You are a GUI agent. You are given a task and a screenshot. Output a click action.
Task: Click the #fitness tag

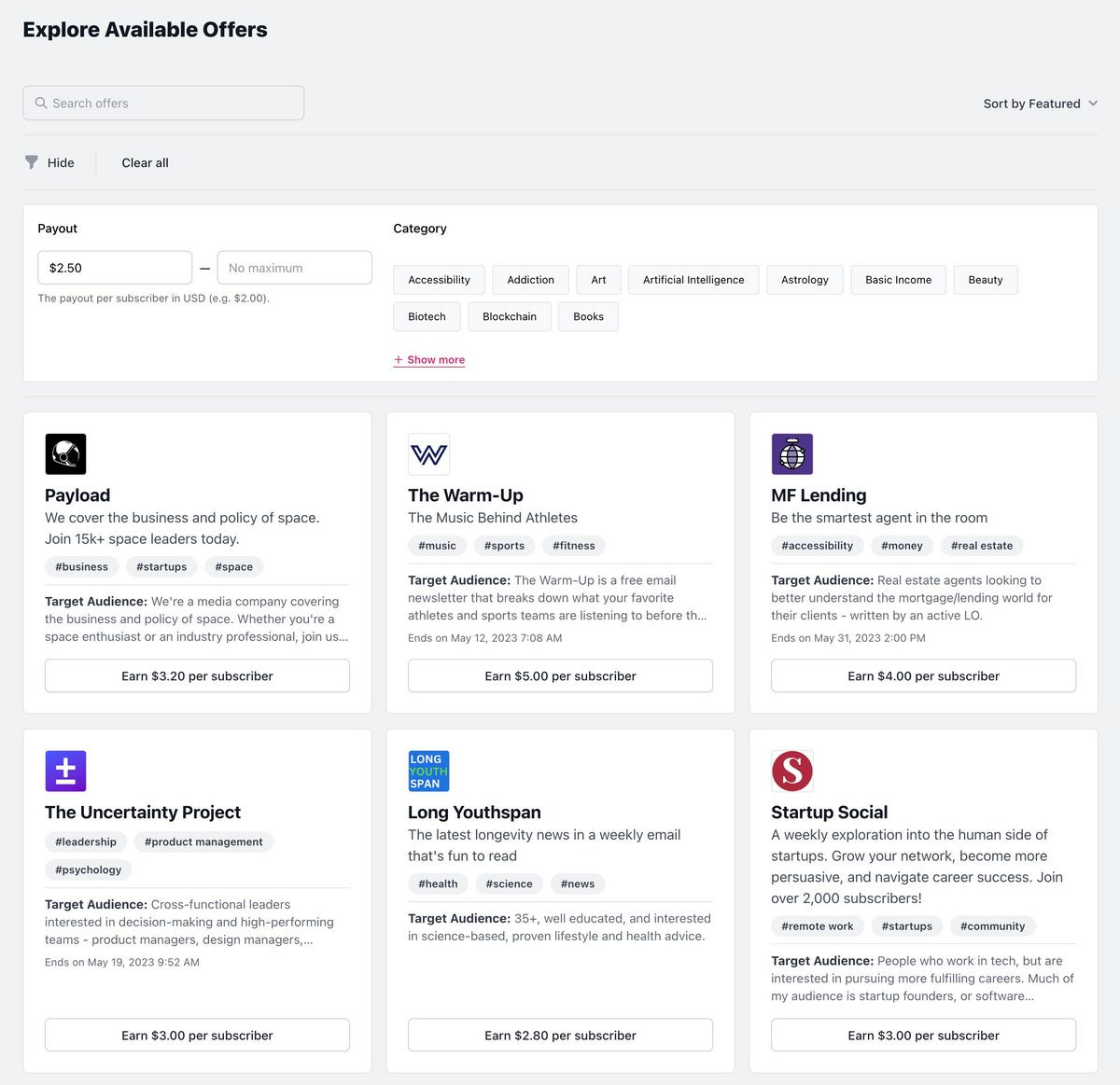pos(574,546)
